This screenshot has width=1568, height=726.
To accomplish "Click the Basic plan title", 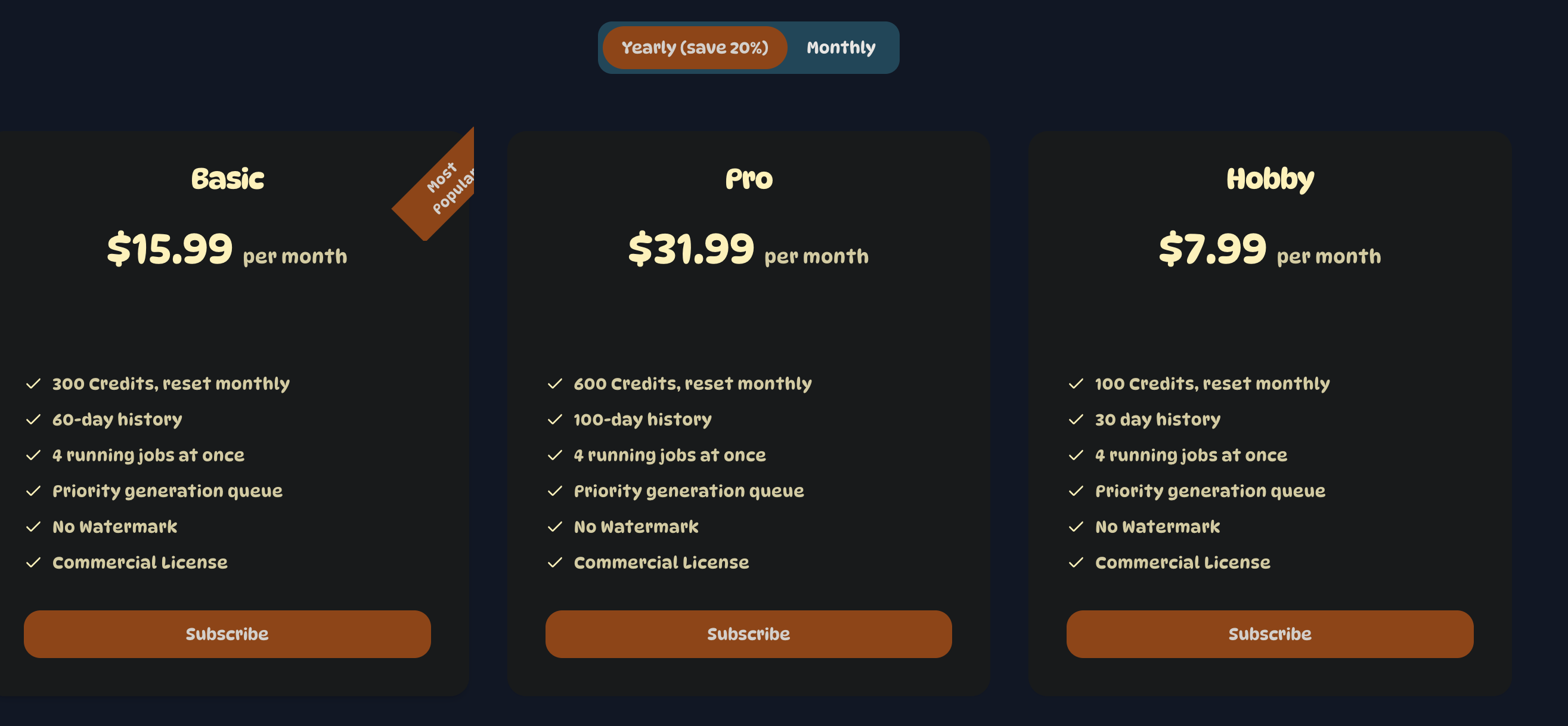I will click(228, 179).
